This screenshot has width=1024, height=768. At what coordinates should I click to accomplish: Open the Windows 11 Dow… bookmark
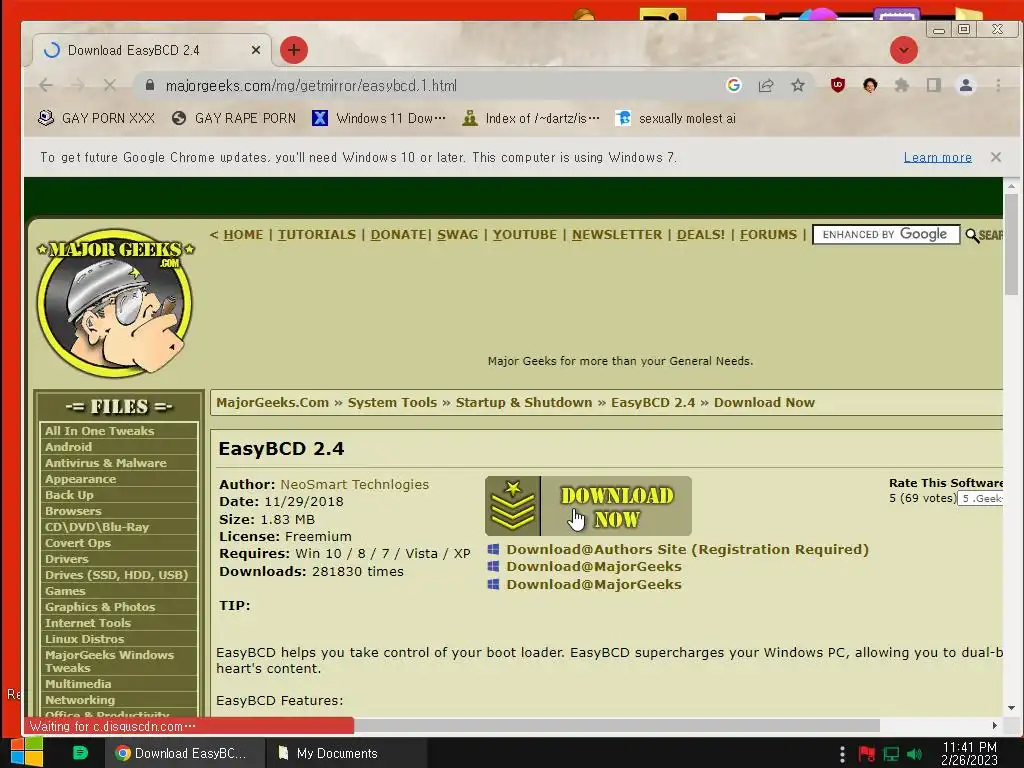pyautogui.click(x=379, y=118)
